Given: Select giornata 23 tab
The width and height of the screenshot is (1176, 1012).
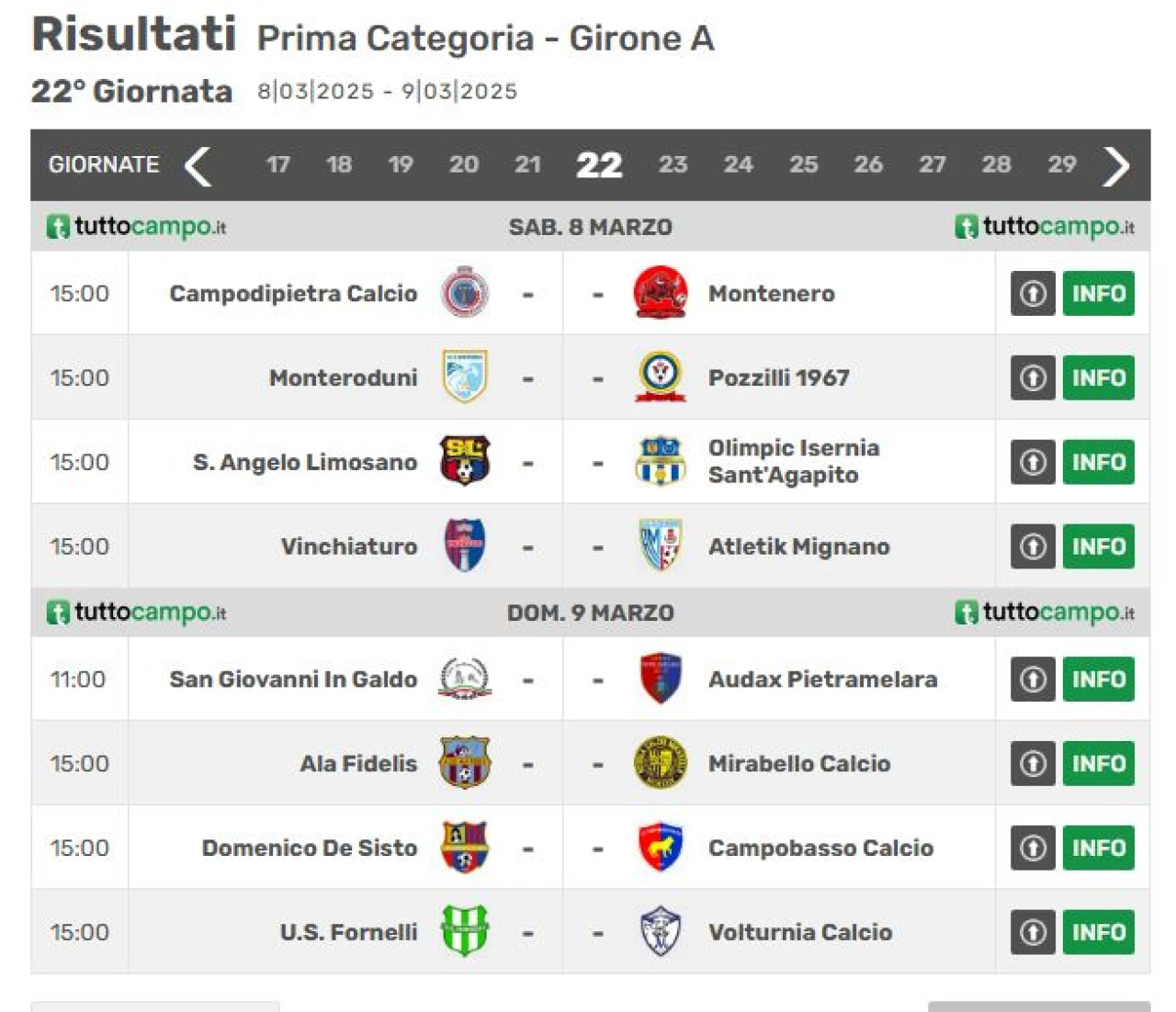Looking at the screenshot, I should [x=673, y=164].
